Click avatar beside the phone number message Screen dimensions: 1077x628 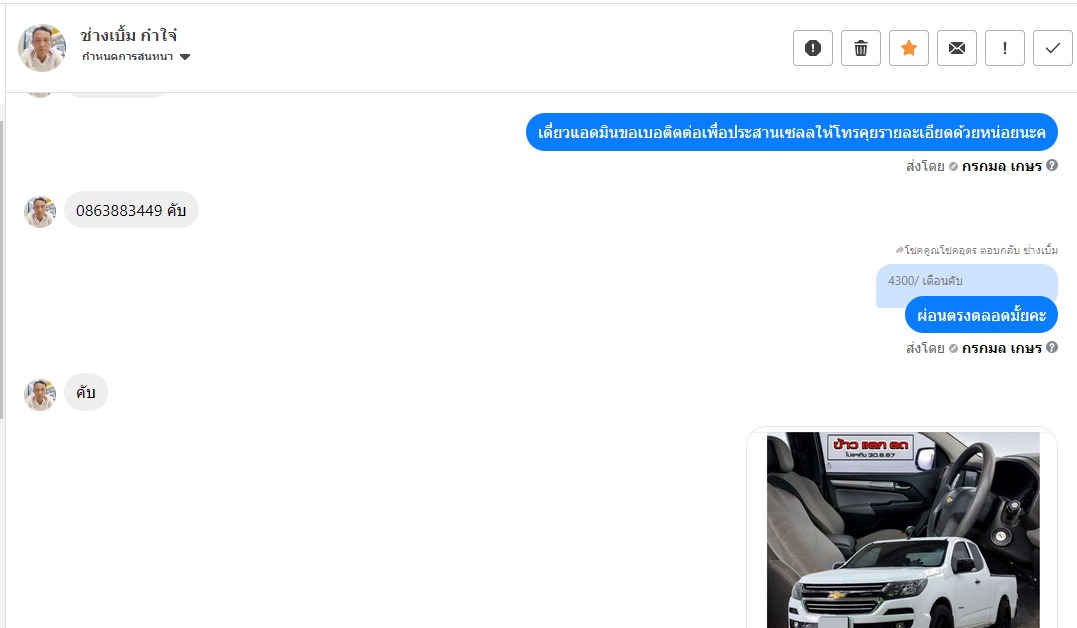tap(40, 211)
